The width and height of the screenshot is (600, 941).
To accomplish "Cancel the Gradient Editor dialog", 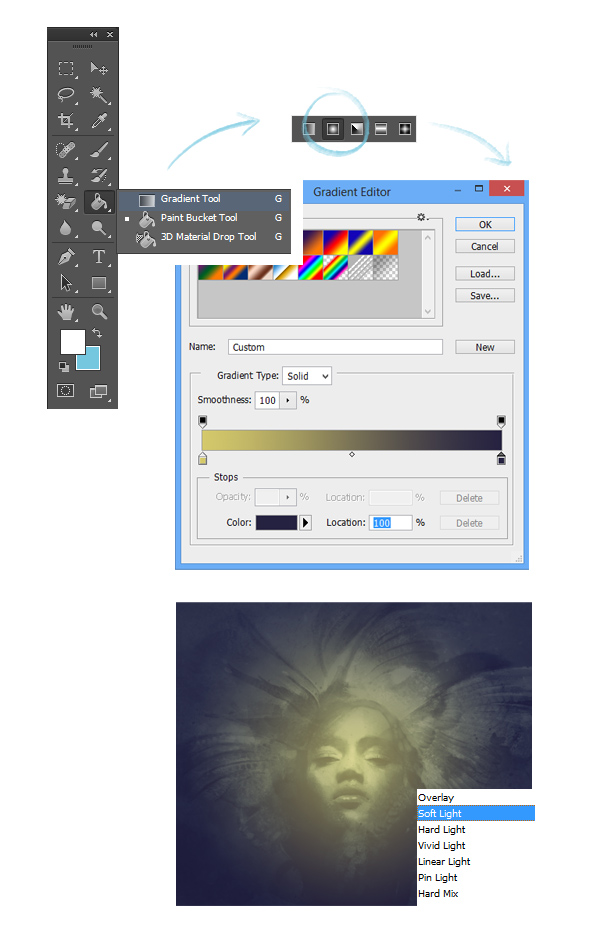I will [x=485, y=247].
